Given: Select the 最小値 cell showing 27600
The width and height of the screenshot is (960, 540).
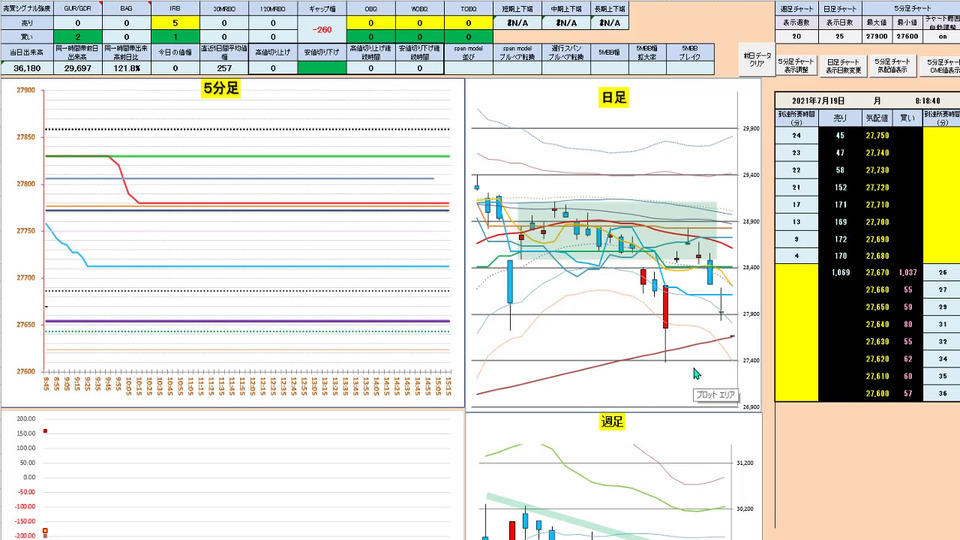Looking at the screenshot, I should (x=907, y=36).
